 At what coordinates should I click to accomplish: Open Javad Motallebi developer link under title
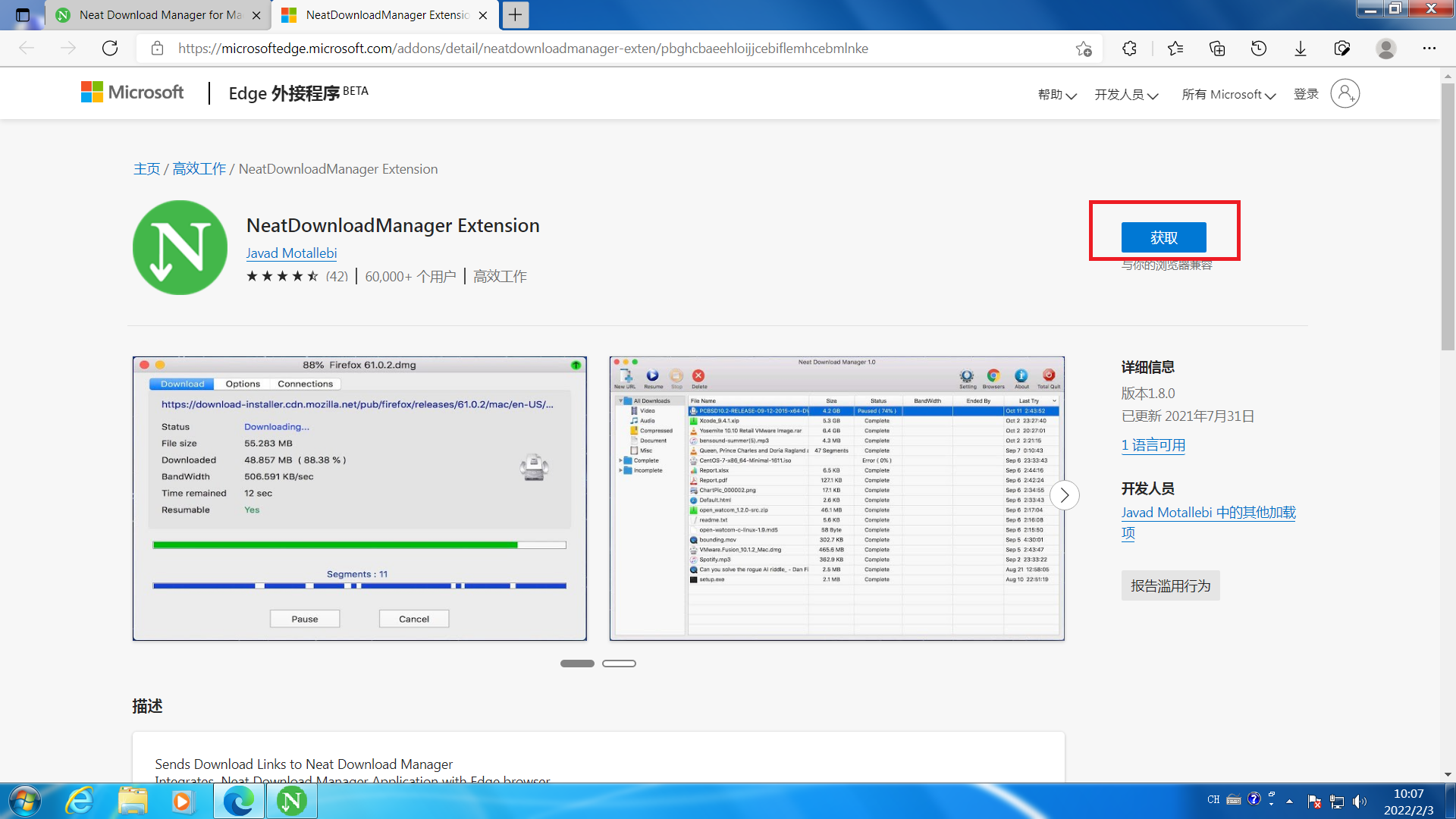click(291, 253)
